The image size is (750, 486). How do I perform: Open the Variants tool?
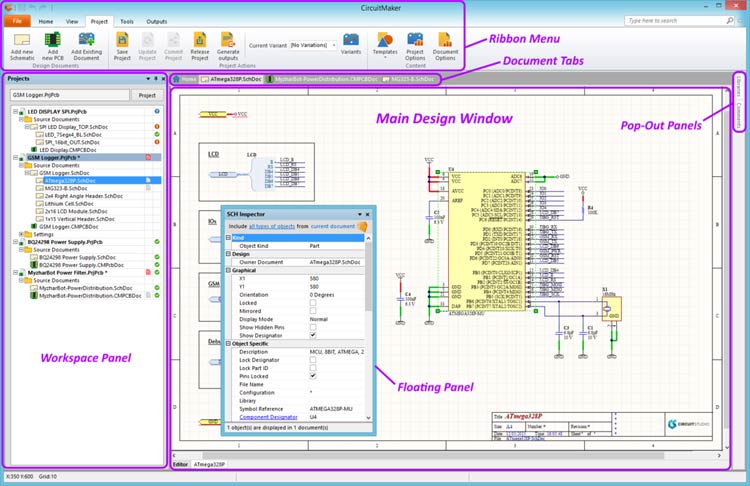click(x=351, y=40)
